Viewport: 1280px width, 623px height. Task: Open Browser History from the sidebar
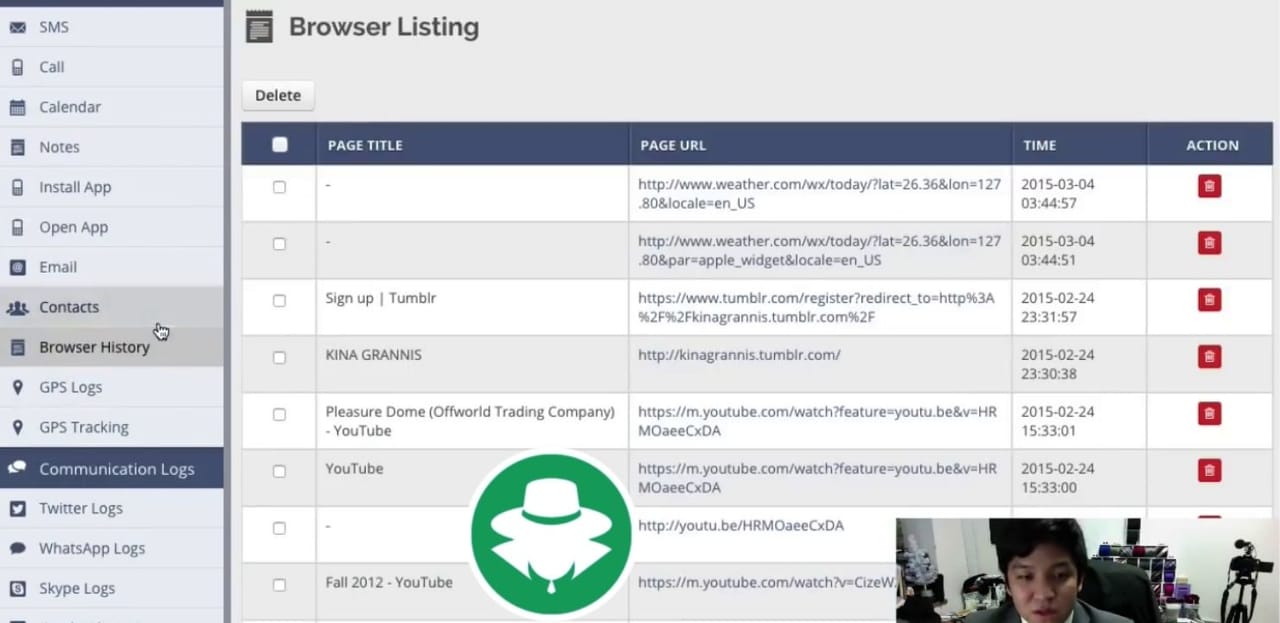(x=94, y=347)
